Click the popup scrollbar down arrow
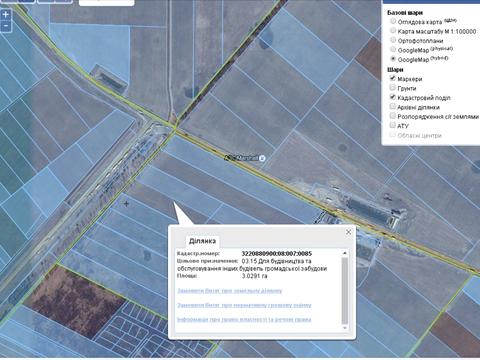Screen dimensions: 480x360 (345, 328)
